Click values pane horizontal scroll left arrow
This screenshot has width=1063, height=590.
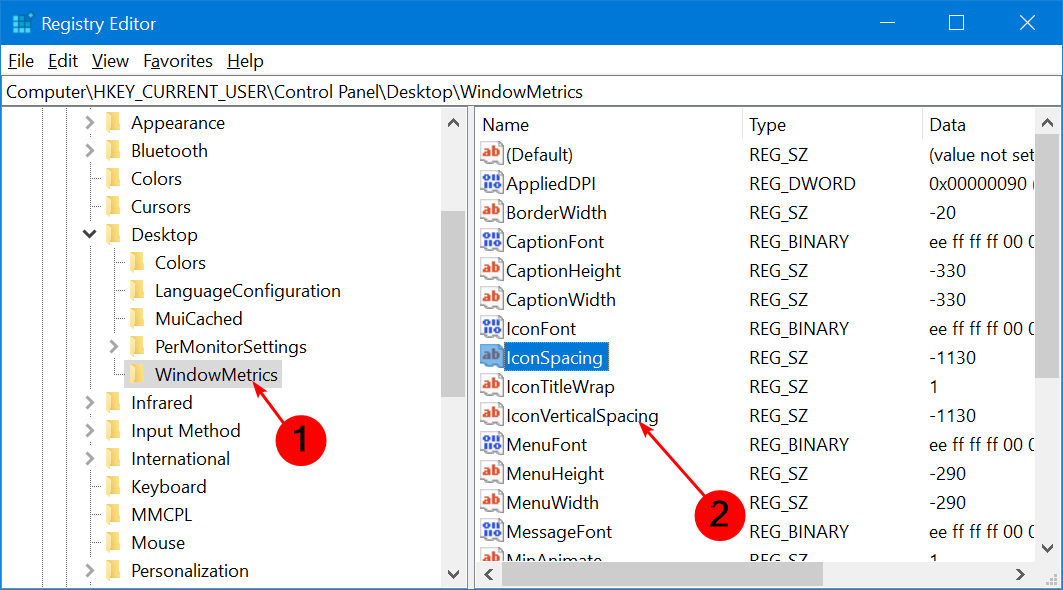tap(489, 574)
